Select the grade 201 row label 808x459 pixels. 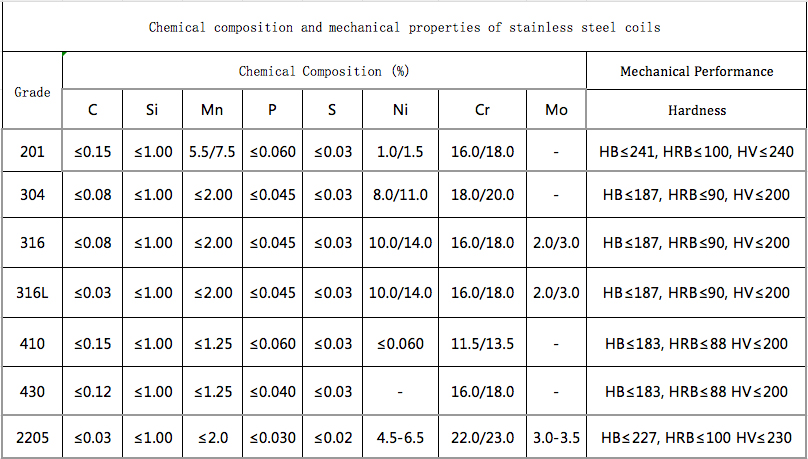[x=32, y=152]
